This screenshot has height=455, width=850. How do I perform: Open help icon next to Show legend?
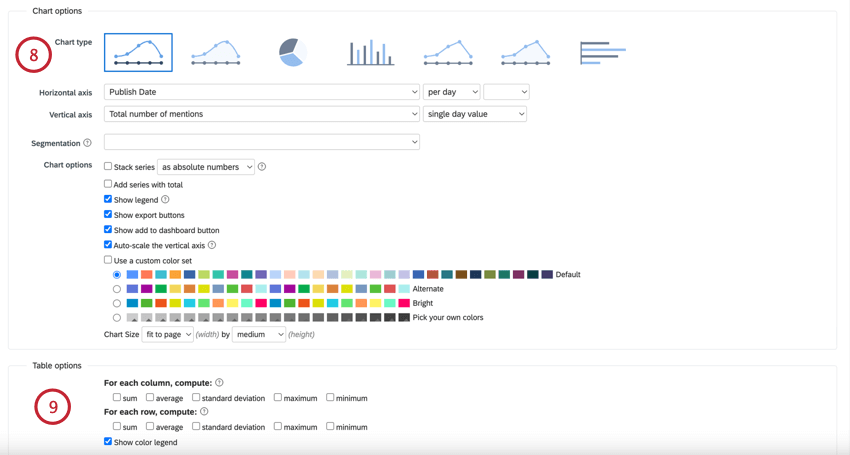click(x=165, y=200)
